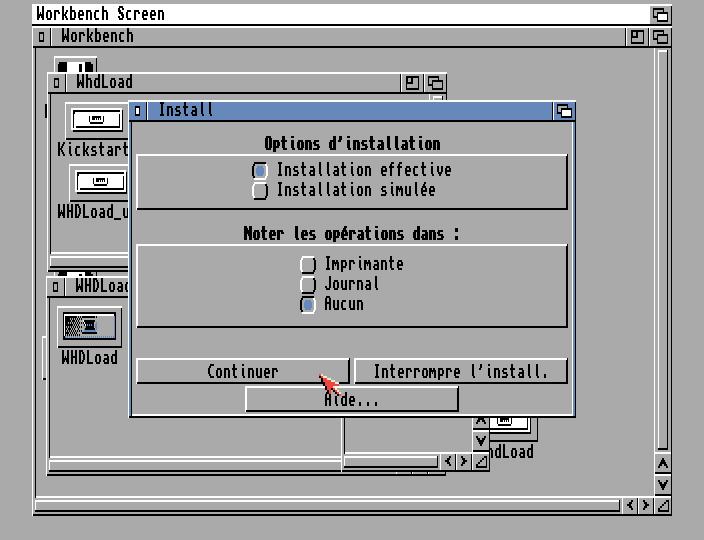Viewport: 704px width, 540px height.
Task: Click inner window scroll left arrow
Action: (448, 461)
